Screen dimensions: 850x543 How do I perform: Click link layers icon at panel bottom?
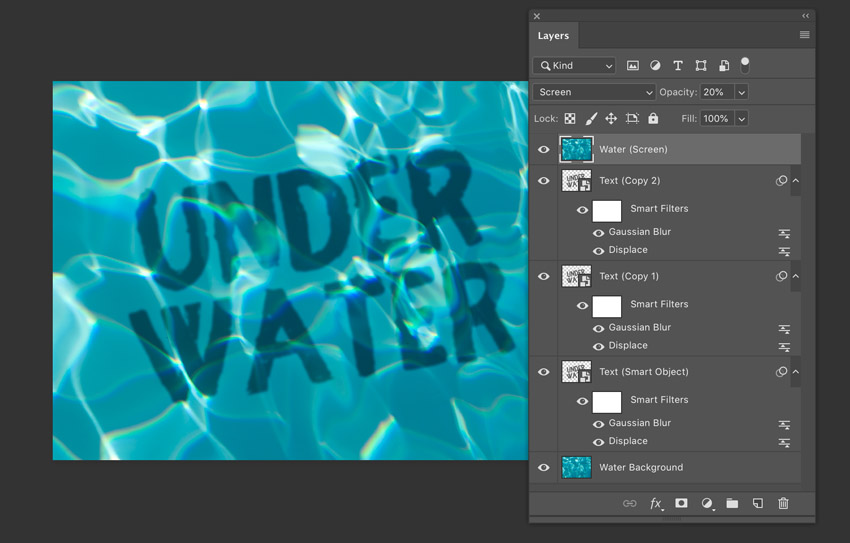[629, 503]
